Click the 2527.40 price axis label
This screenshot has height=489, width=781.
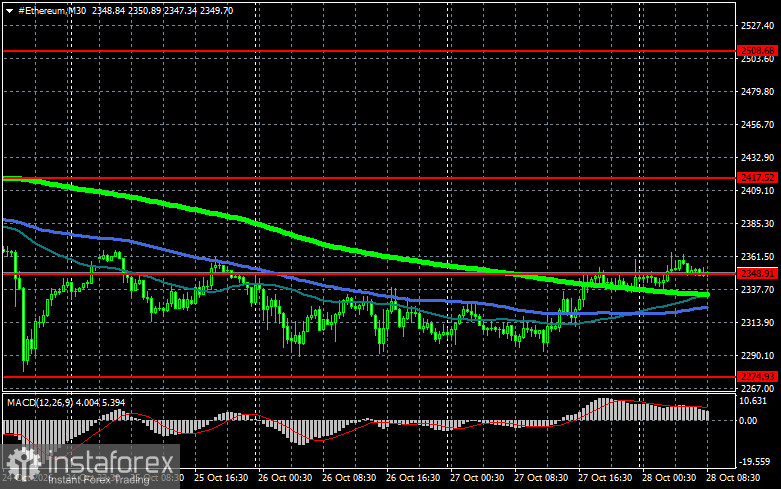758,25
